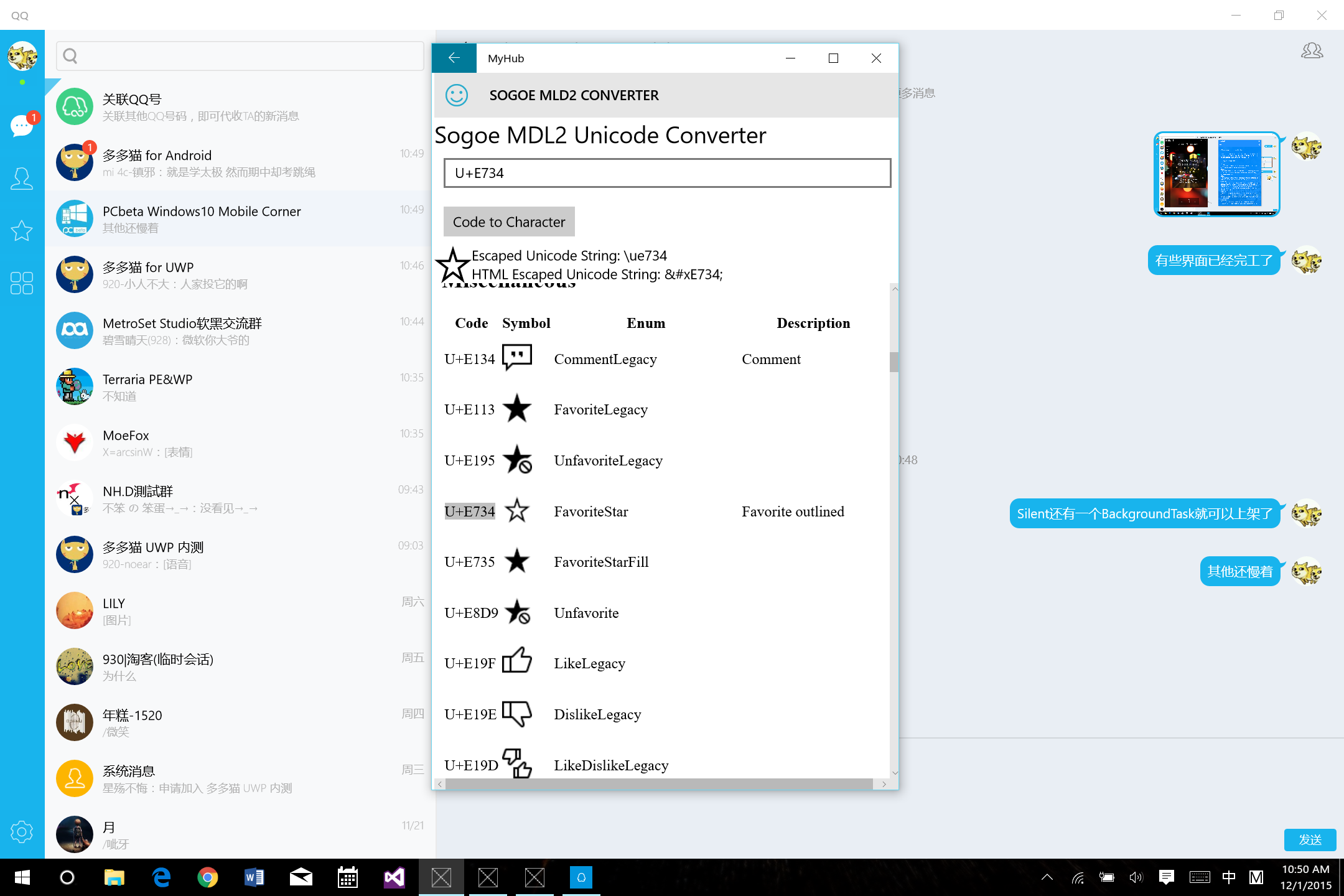
Task: Open the QQ apps grid sidebar icon
Action: pyautogui.click(x=22, y=283)
